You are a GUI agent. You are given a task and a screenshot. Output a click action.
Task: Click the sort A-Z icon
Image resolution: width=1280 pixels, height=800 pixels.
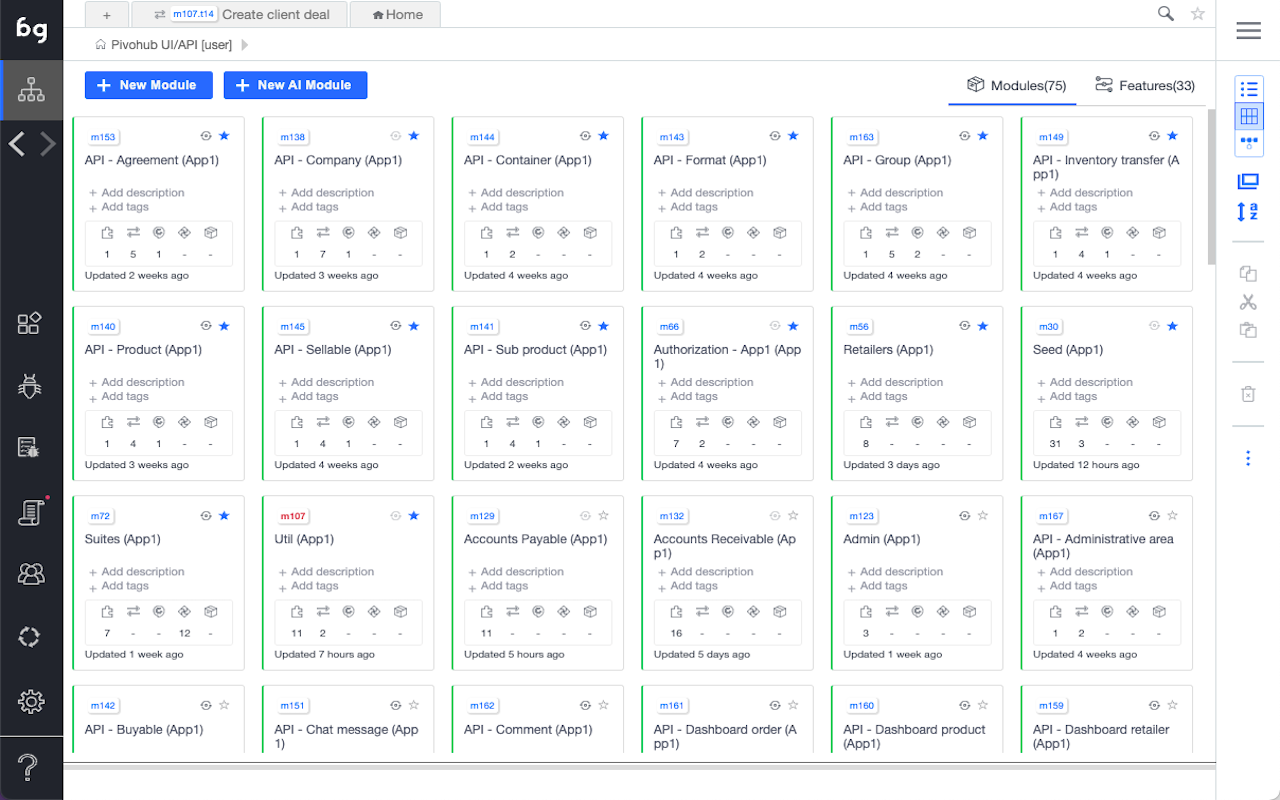coord(1247,211)
